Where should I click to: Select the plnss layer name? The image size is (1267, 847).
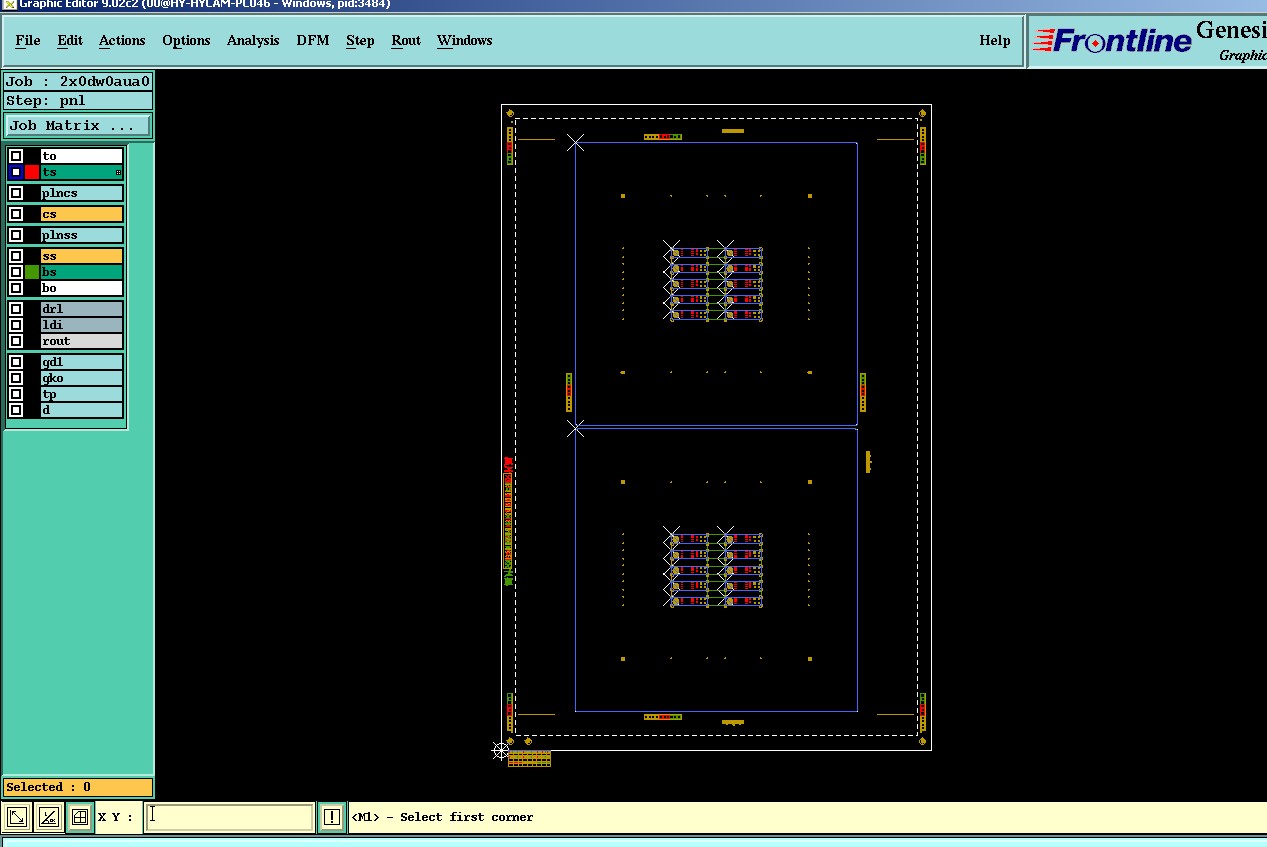[81, 235]
